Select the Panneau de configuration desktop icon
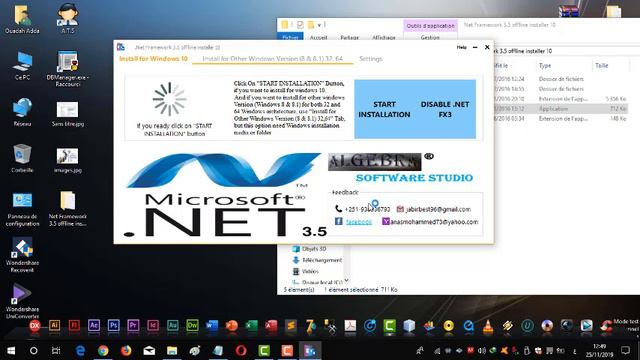640x360 pixels. pos(22,209)
